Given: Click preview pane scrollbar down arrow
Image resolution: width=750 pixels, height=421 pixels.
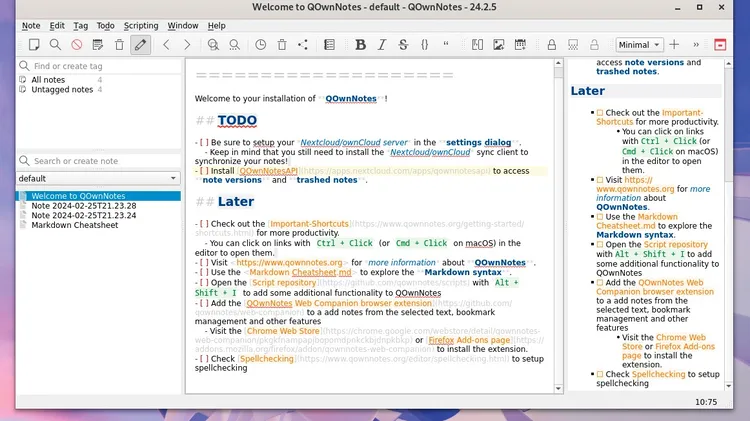Looking at the screenshot, I should click(728, 386).
